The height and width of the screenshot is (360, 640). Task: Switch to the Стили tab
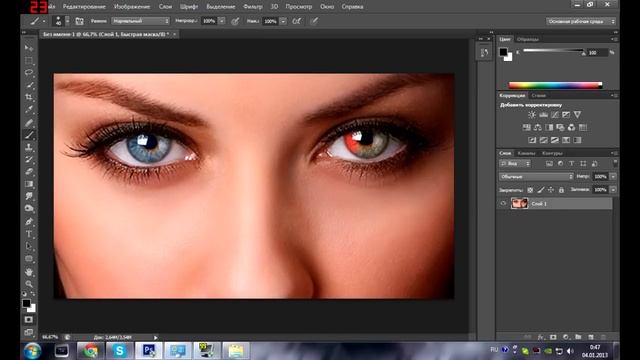(x=538, y=96)
